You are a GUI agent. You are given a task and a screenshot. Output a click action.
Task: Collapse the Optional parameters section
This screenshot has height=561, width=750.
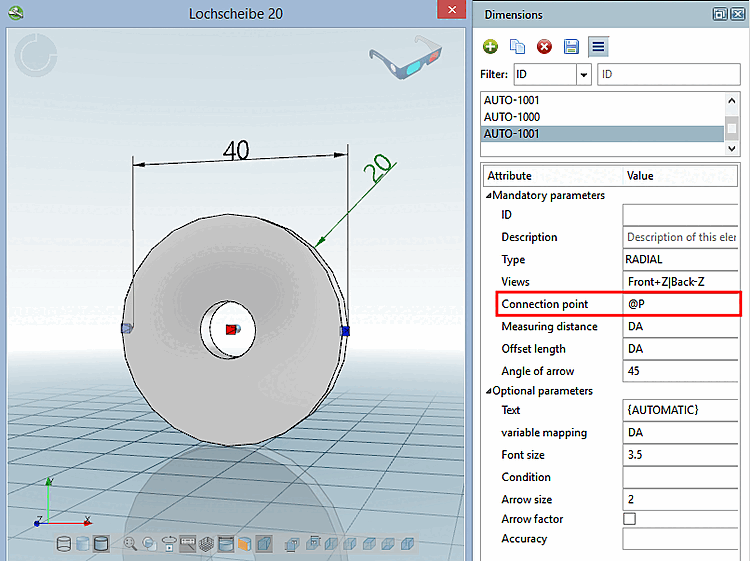[489, 391]
